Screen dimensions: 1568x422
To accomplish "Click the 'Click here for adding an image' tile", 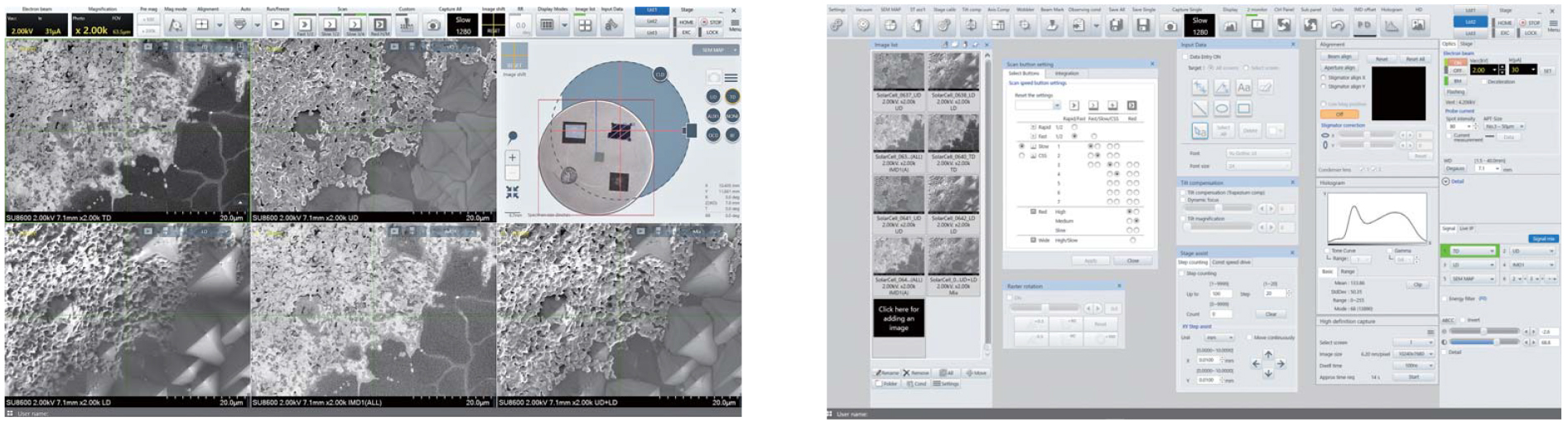I will [x=898, y=318].
